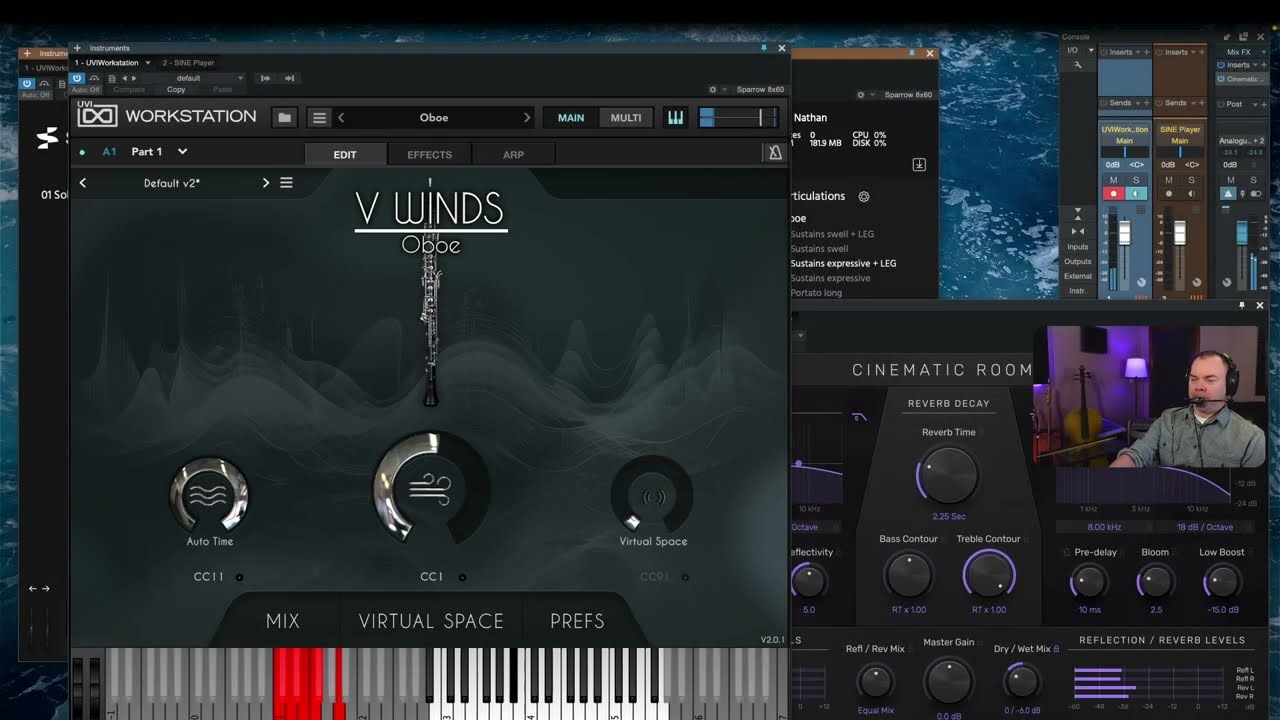This screenshot has width=1280, height=720.
Task: Select the previous instrument arrow left of Oboe
Action: tap(341, 118)
